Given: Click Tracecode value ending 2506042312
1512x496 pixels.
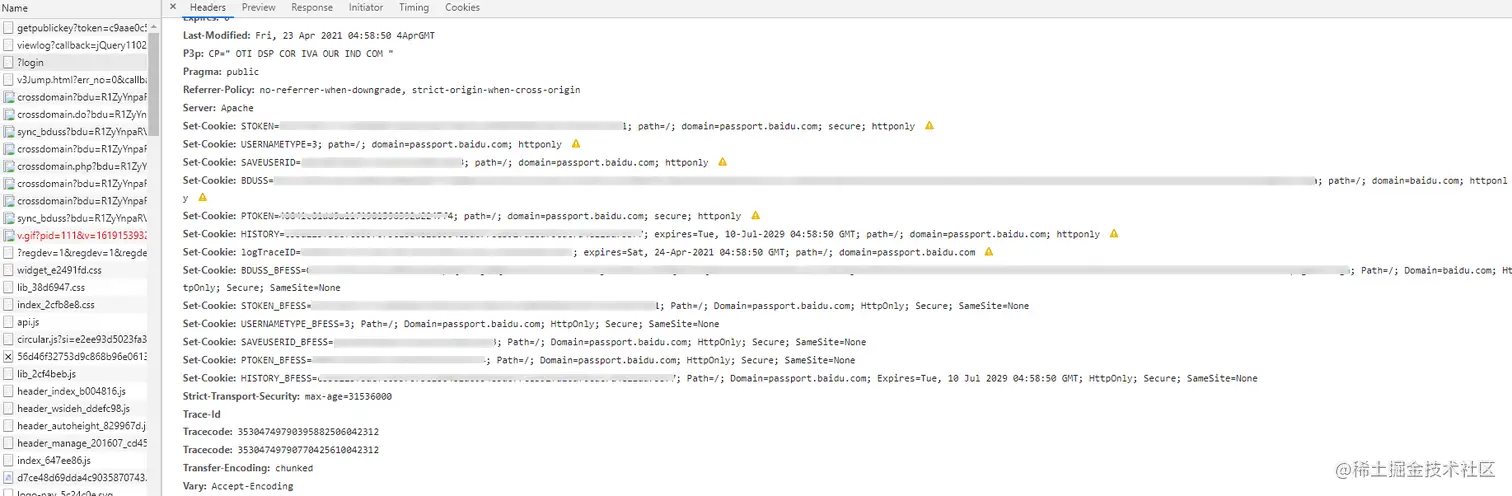Looking at the screenshot, I should click(308, 432).
